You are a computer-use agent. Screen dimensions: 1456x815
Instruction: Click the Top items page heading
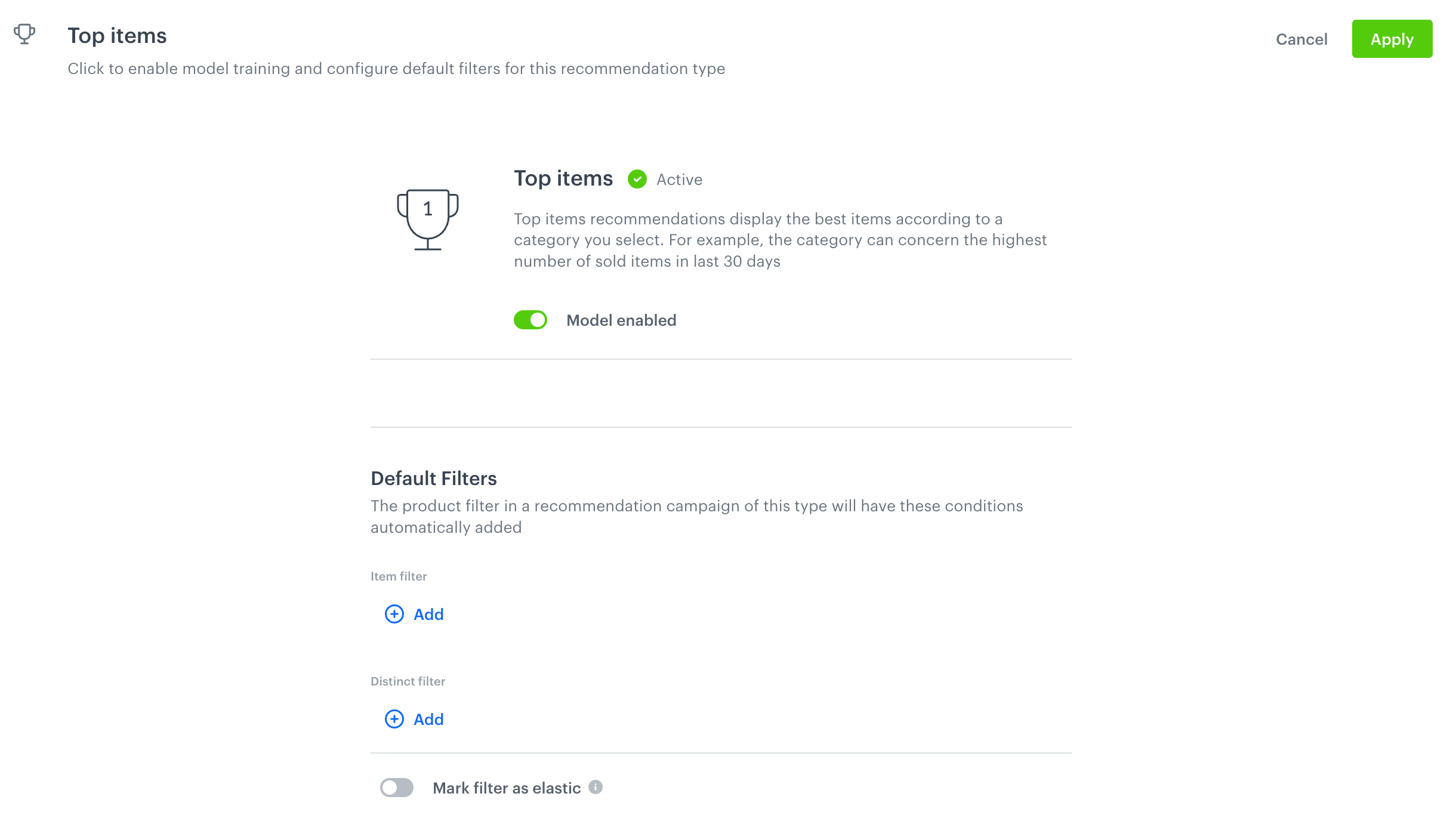117,36
